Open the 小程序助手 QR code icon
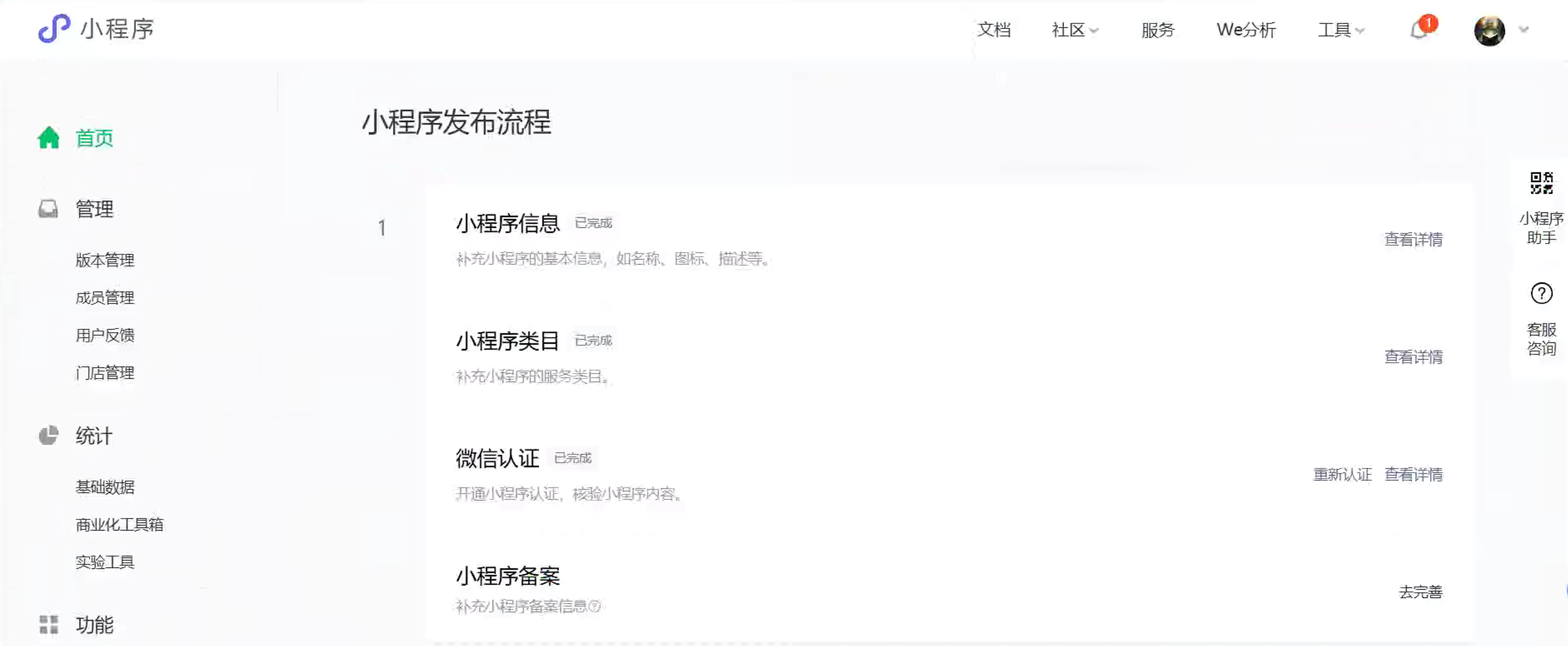The image size is (1568, 646). [1541, 183]
